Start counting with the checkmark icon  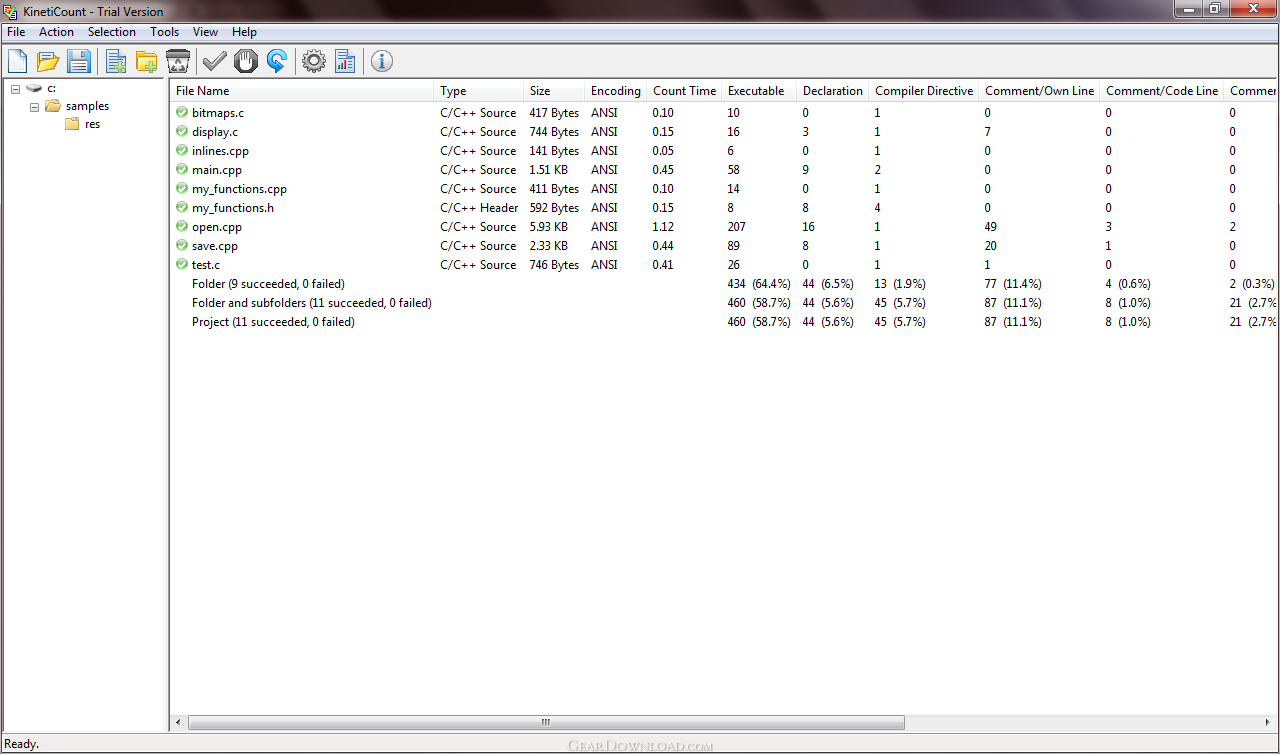click(x=215, y=61)
